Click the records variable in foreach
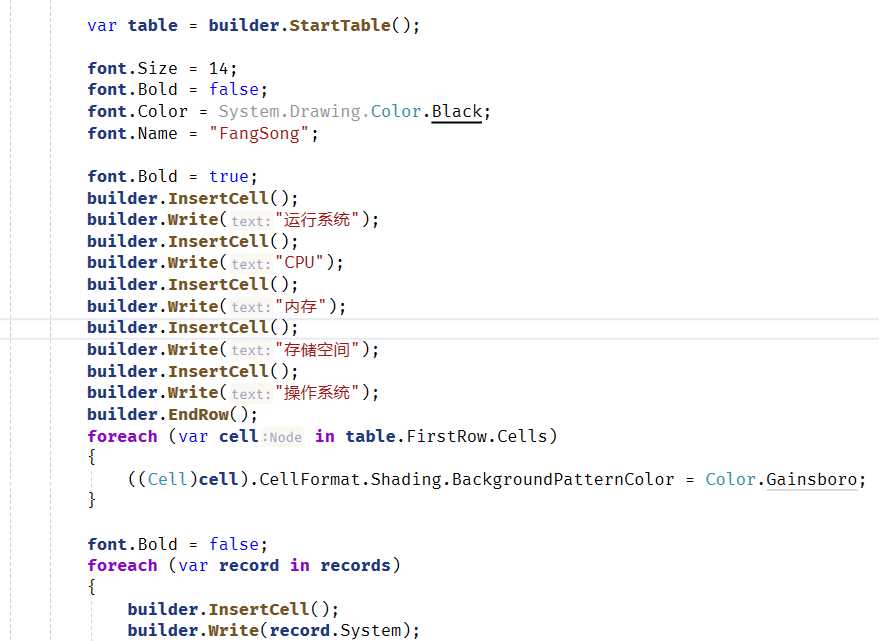This screenshot has height=641, width=879. click(355, 565)
